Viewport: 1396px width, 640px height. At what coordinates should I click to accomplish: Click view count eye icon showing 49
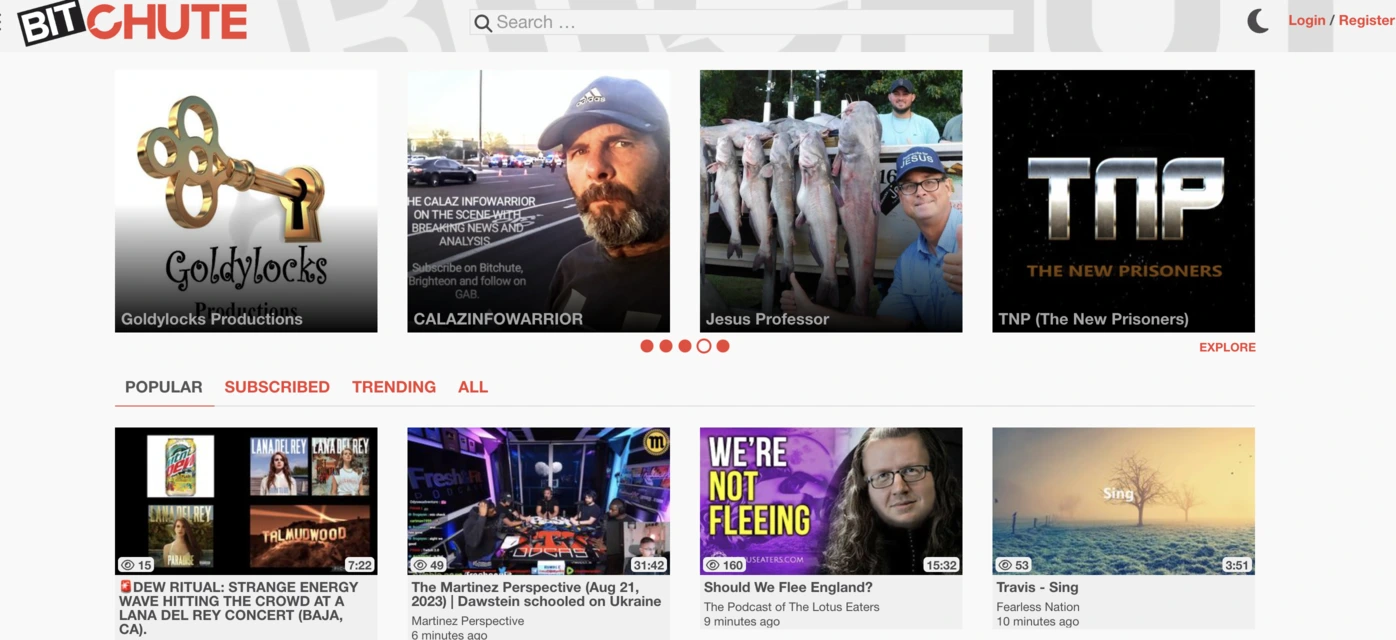[x=420, y=565]
